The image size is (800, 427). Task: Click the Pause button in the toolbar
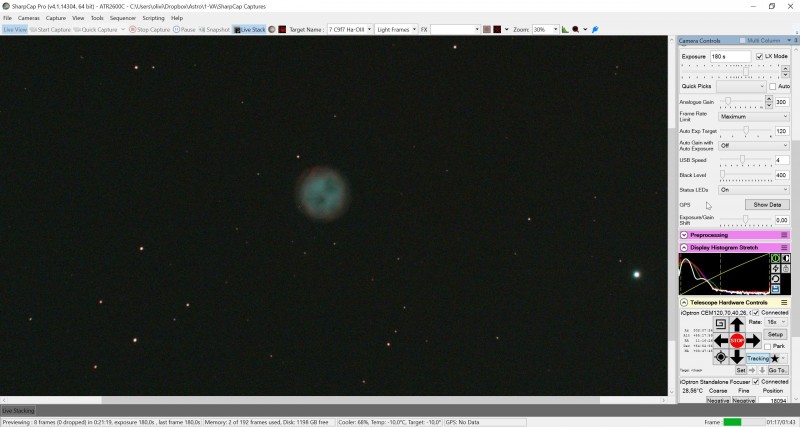click(184, 30)
